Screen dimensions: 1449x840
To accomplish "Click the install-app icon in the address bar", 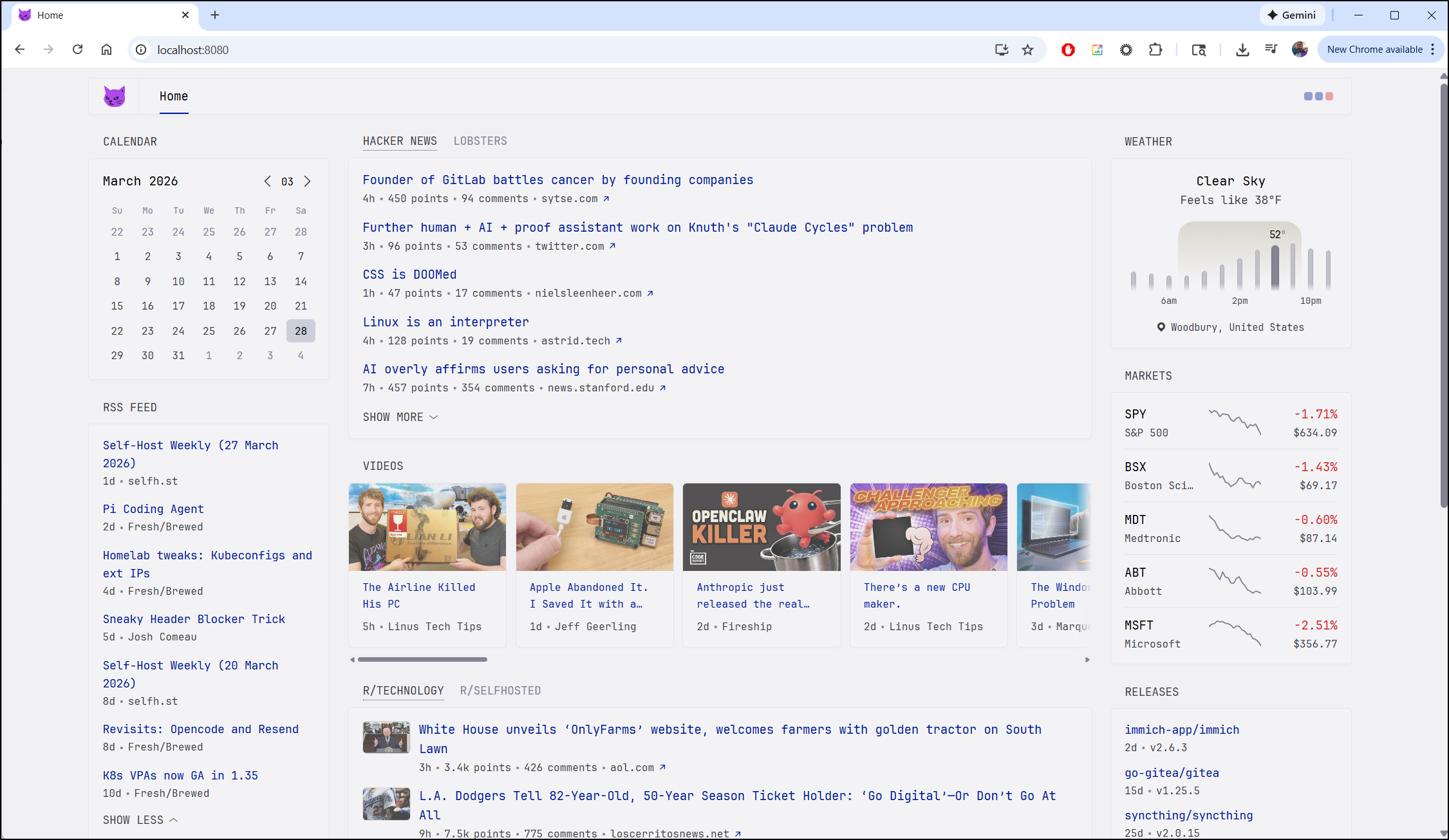I will 1000,50.
